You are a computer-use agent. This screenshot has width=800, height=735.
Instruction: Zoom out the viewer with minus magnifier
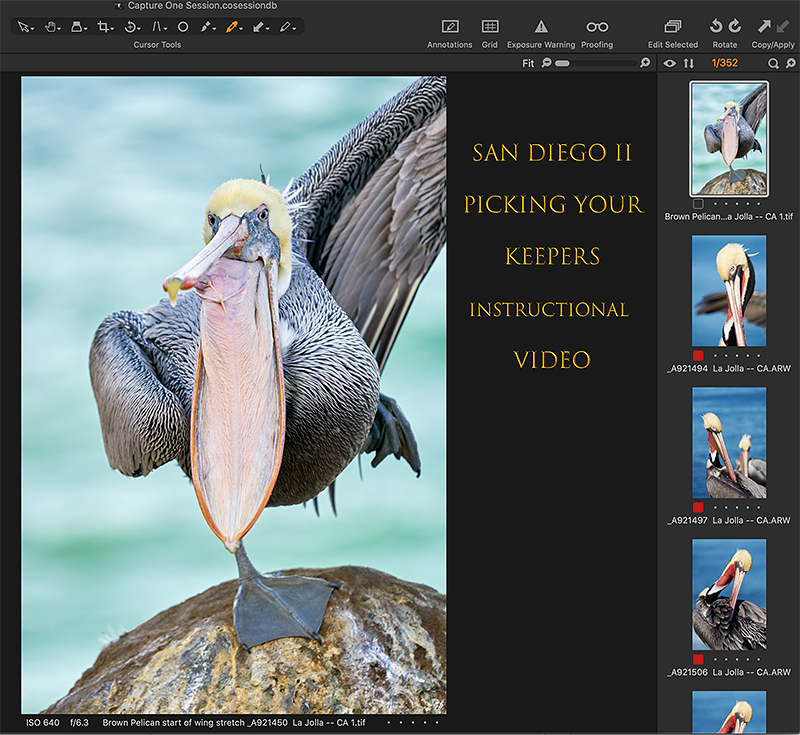click(x=546, y=63)
